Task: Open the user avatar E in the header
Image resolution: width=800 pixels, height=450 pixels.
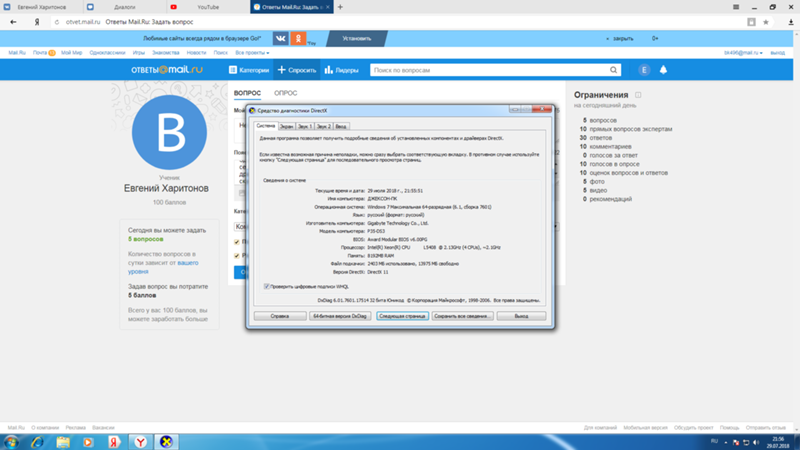Action: coord(644,70)
